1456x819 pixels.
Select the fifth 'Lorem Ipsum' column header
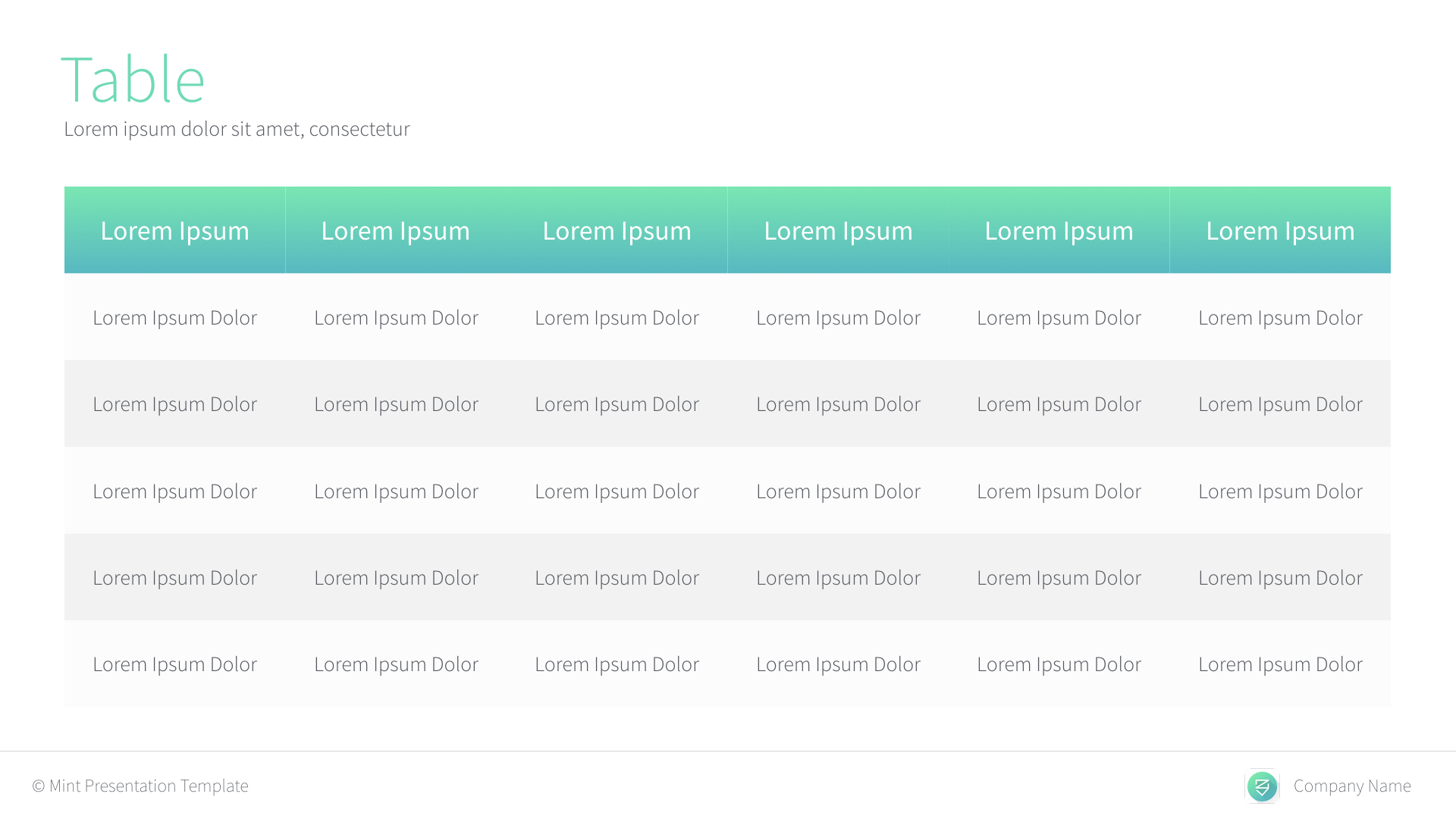tap(1059, 230)
